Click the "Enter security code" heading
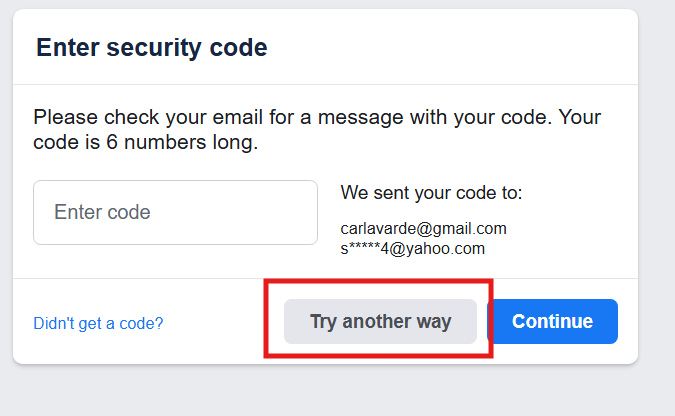The image size is (675, 416). click(151, 47)
